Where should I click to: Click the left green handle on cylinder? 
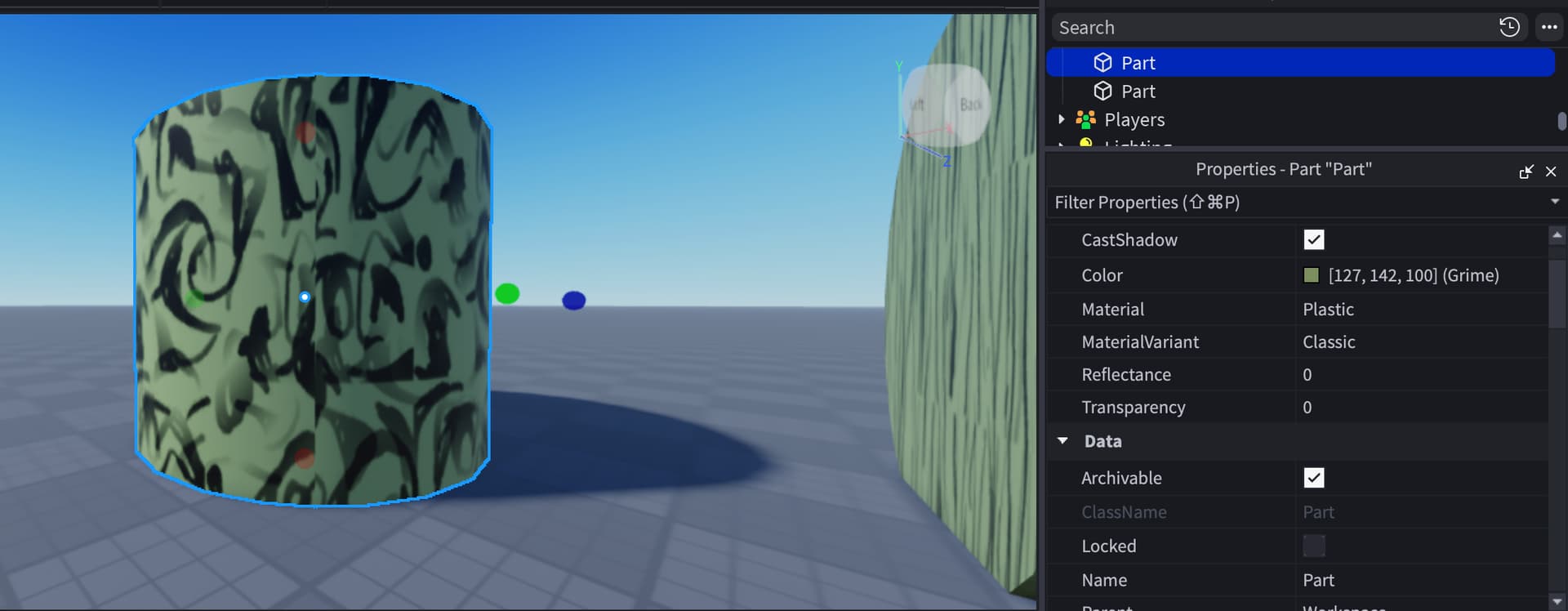[194, 299]
